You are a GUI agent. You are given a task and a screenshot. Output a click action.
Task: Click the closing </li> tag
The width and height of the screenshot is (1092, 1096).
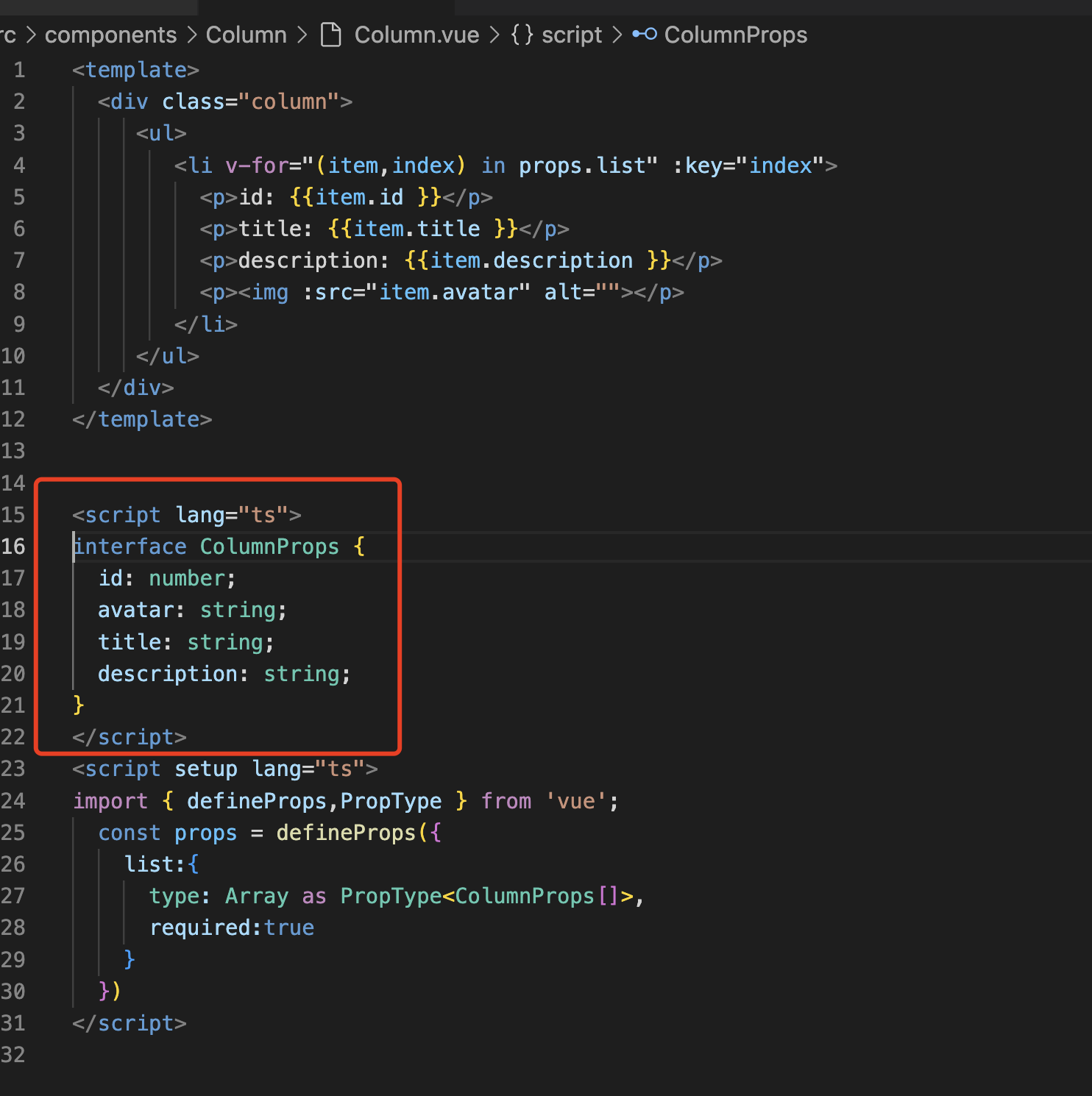(206, 324)
